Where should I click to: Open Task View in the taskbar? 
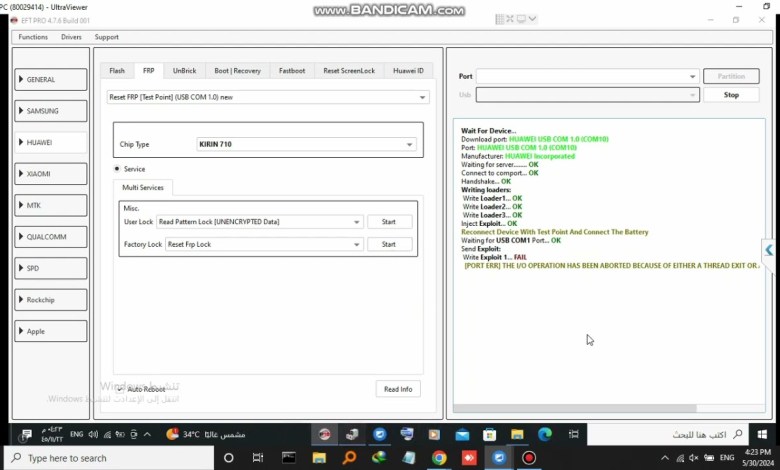tap(258, 458)
